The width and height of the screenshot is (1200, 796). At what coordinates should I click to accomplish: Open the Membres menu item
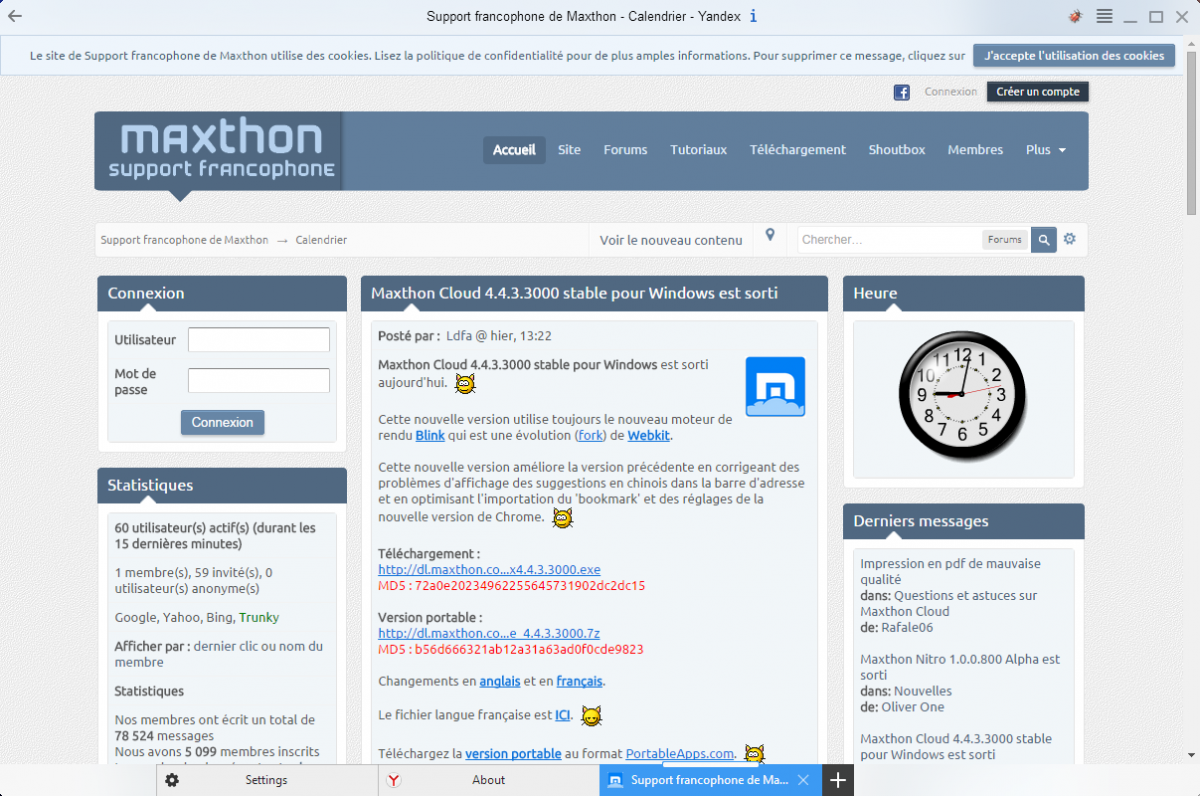[x=975, y=150]
